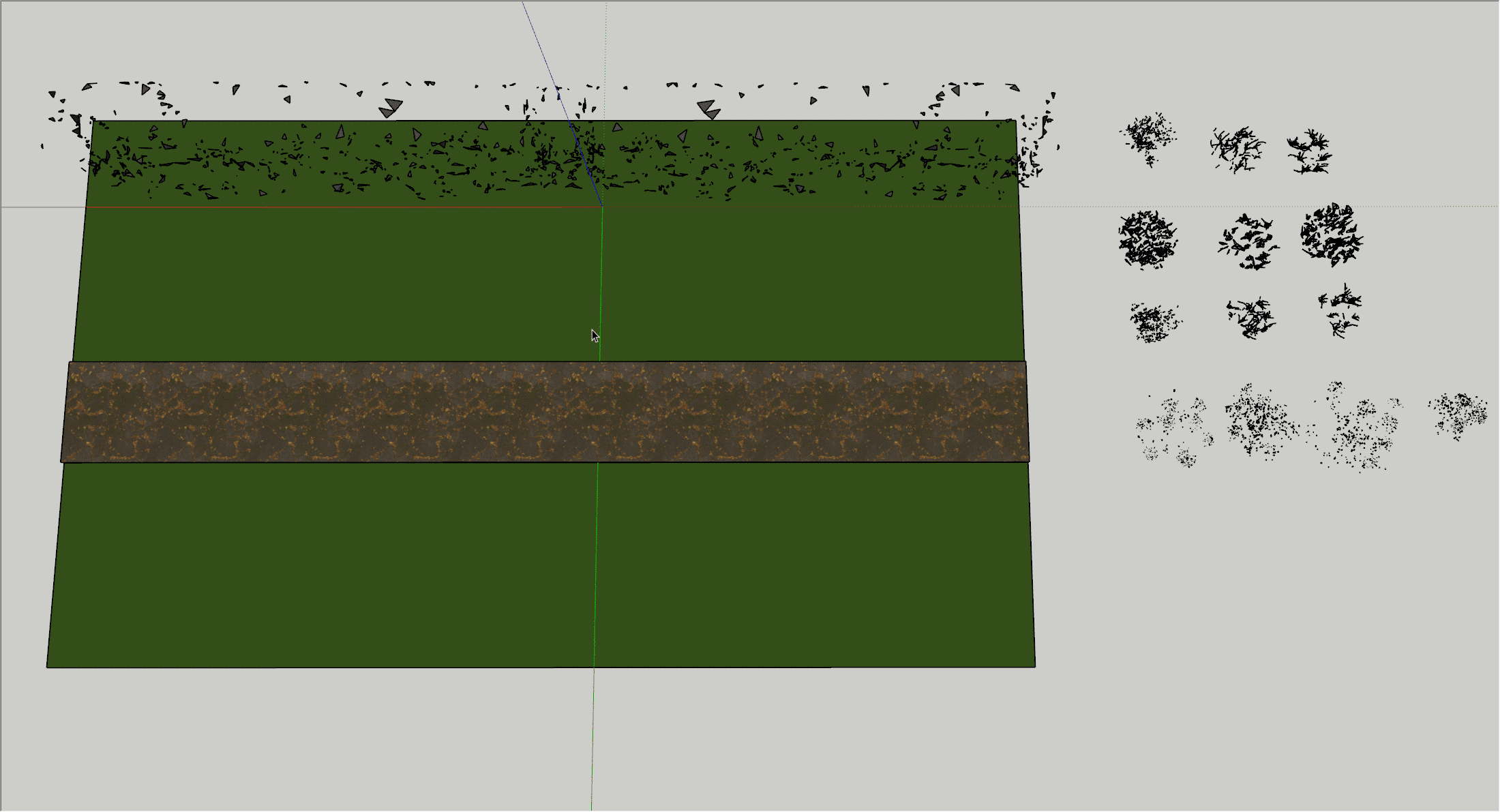The image size is (1500, 812).
Task: Select third sparse clump in third sample row
Action: 1340,311
